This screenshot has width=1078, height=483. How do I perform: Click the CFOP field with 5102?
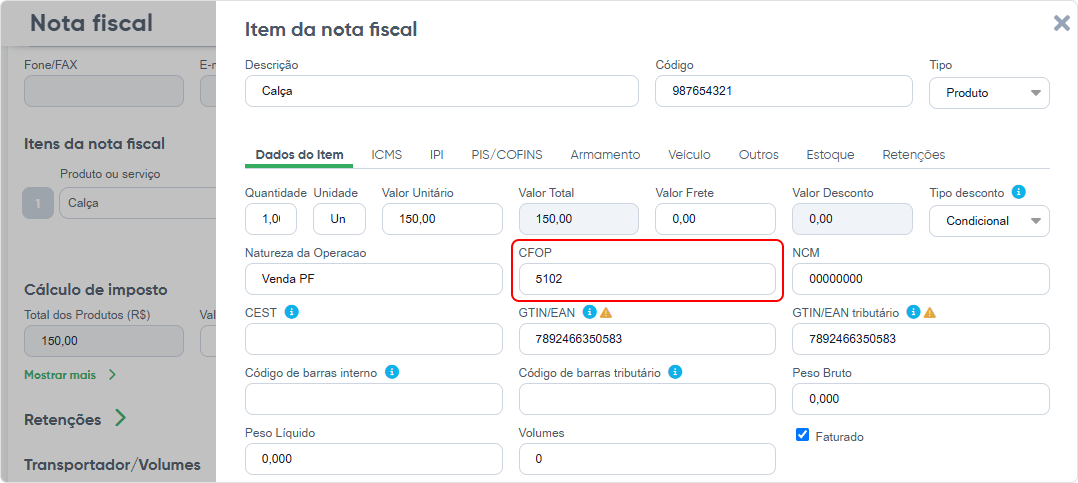click(x=647, y=279)
